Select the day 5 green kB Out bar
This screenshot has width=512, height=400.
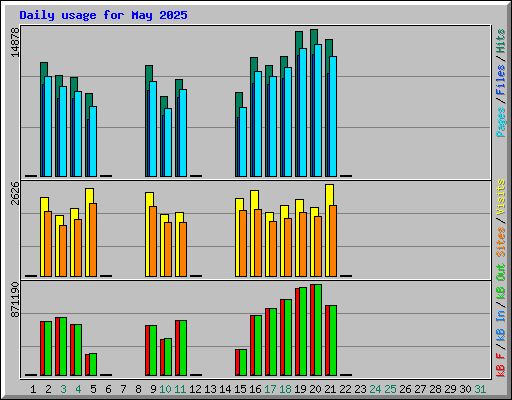tap(93, 365)
